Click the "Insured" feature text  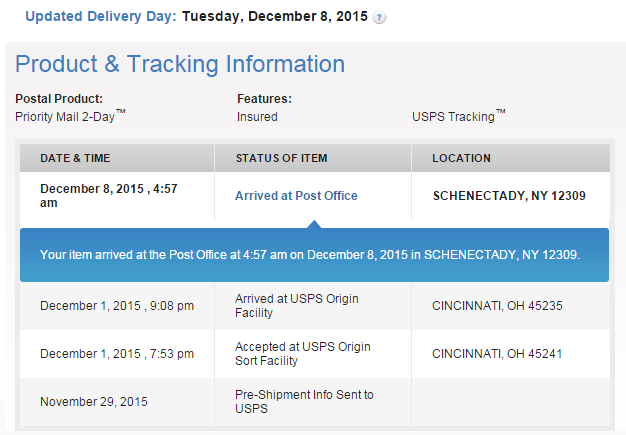[257, 116]
